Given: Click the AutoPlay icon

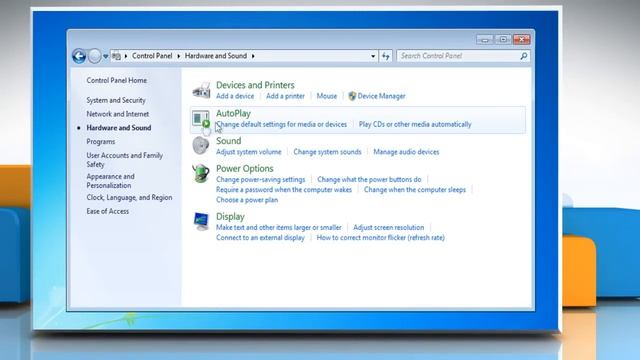Looking at the screenshot, I should [x=201, y=119].
